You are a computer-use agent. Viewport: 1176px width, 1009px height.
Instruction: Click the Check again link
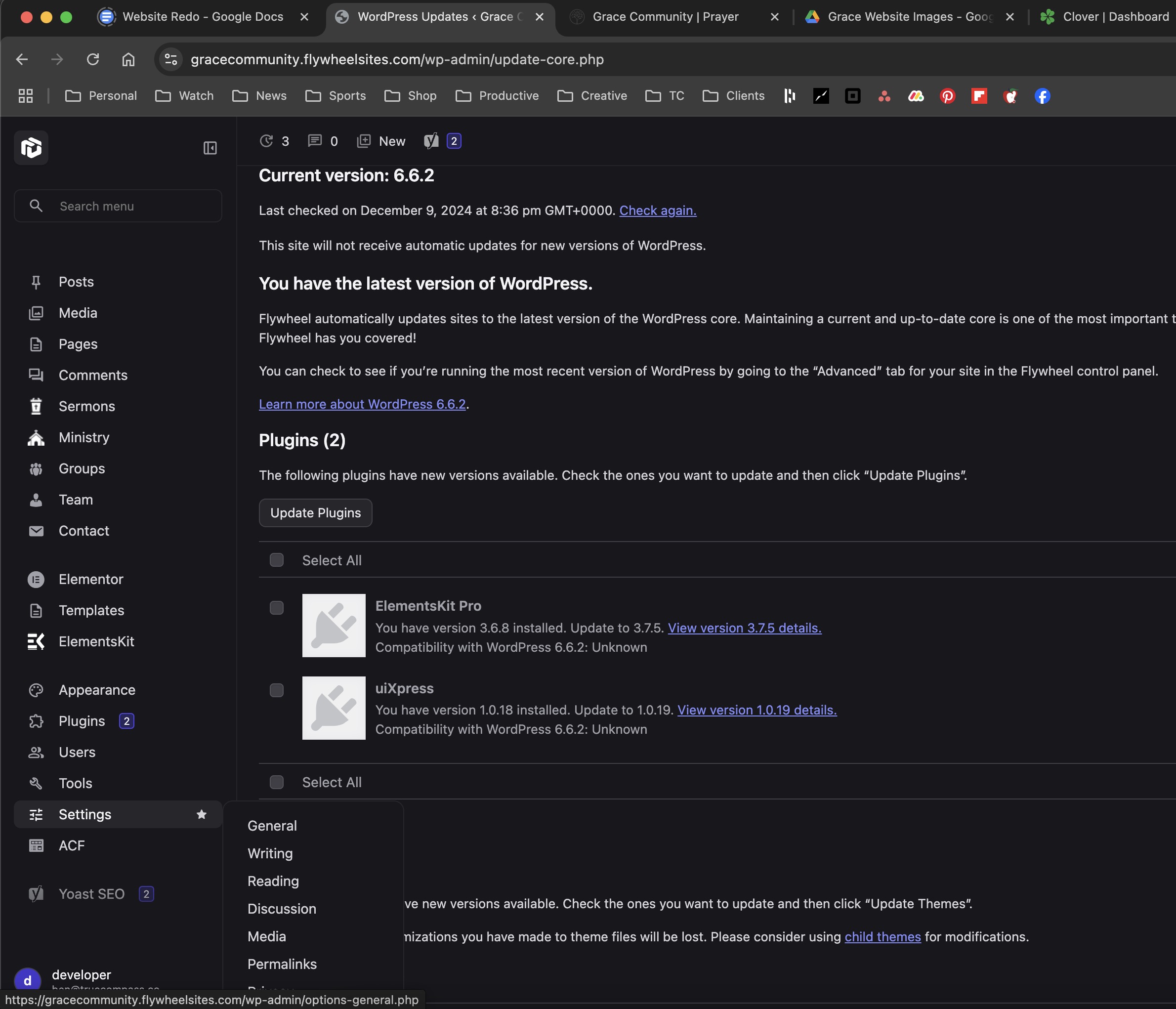point(657,210)
